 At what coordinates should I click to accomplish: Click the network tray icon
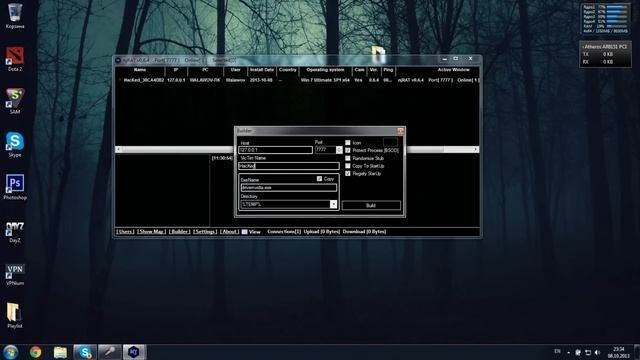[x=588, y=352]
